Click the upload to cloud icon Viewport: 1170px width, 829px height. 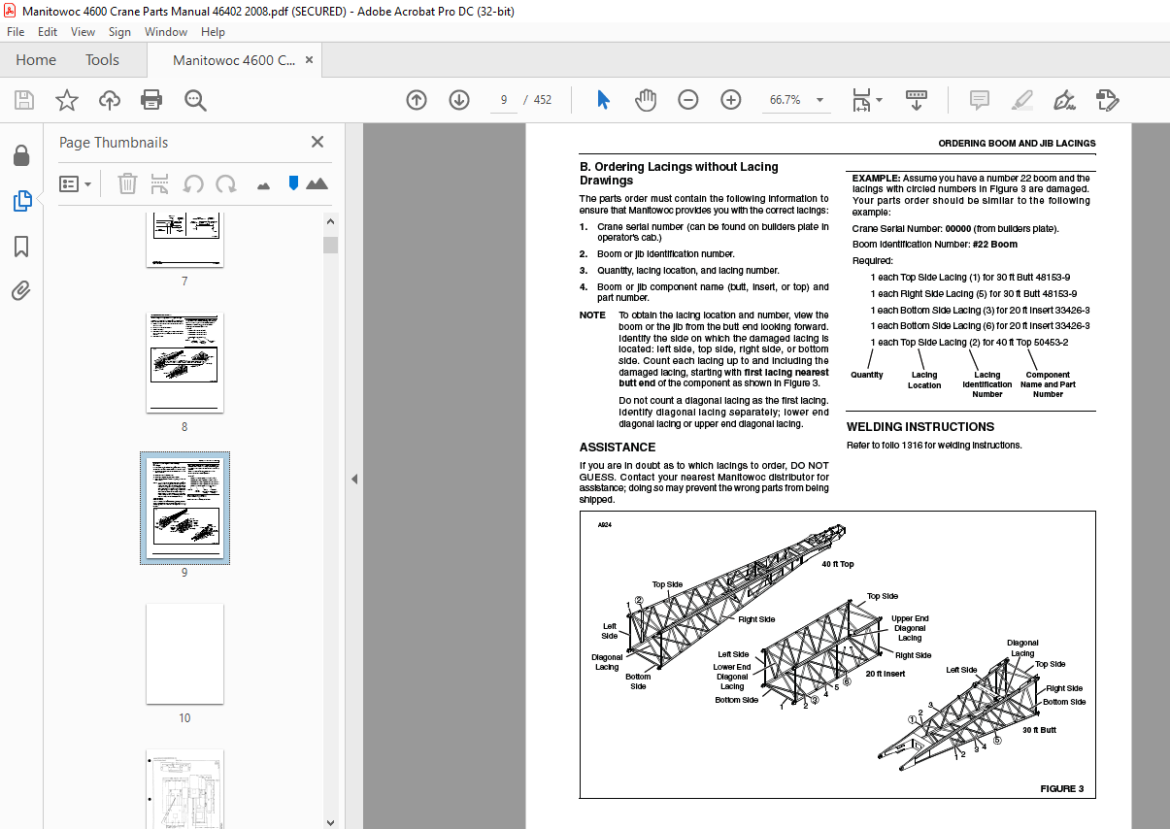pos(110,100)
